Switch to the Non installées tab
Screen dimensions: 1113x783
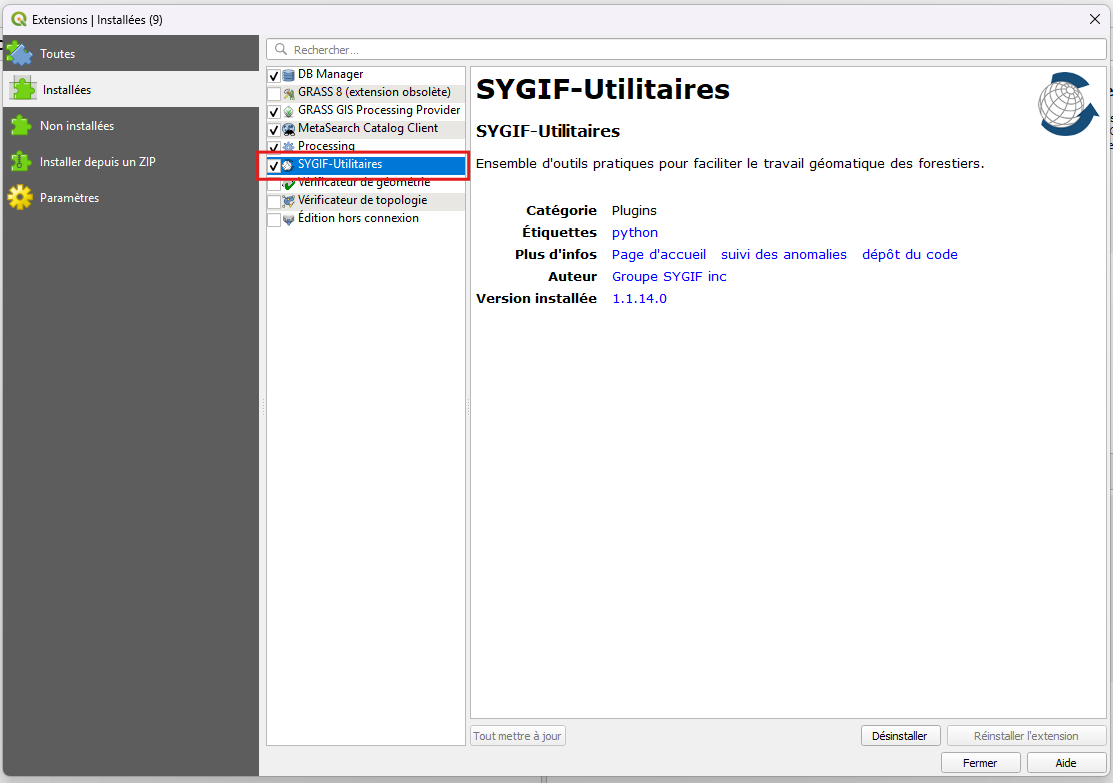click(x=76, y=126)
